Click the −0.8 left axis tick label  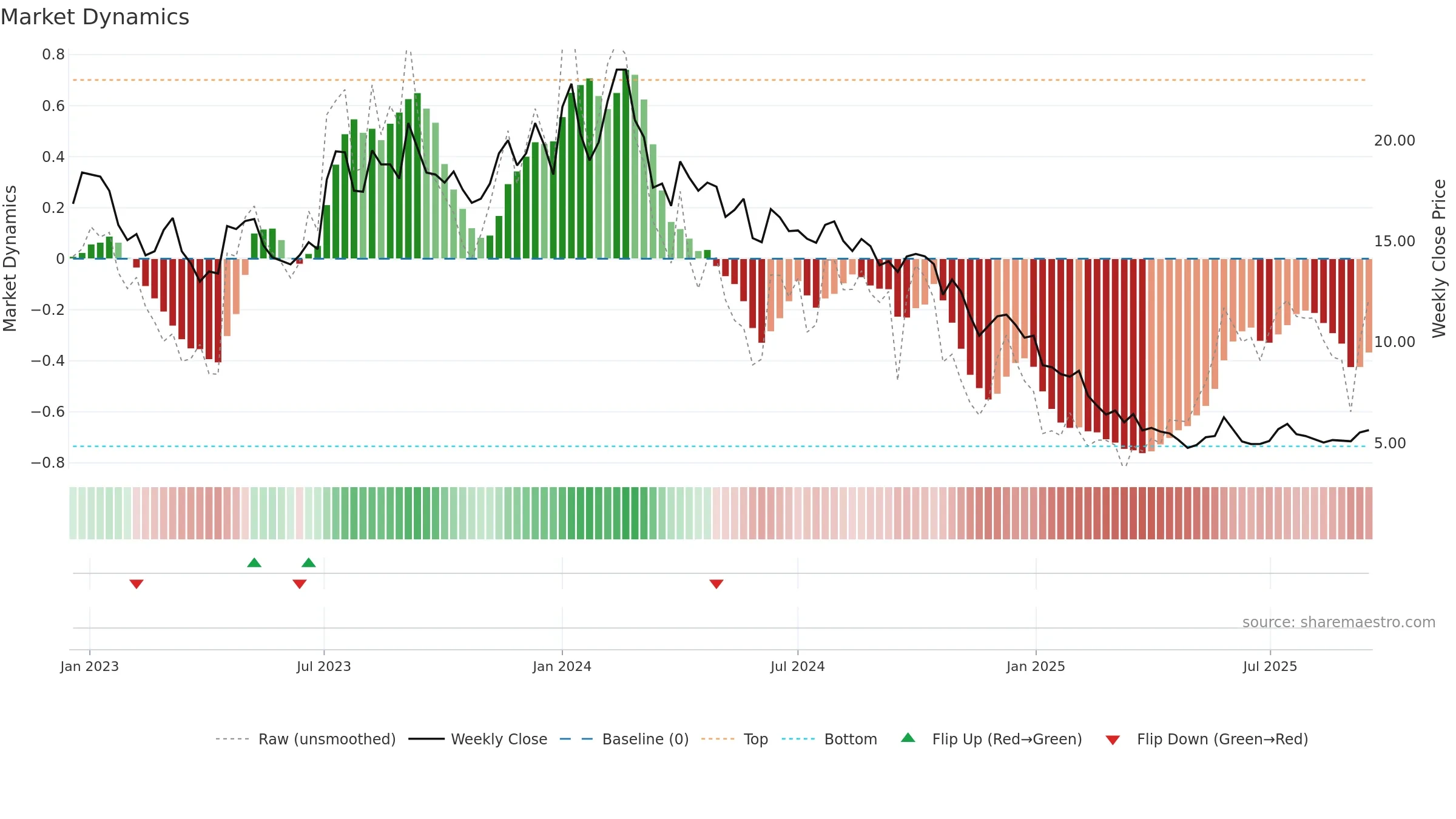pos(48,463)
